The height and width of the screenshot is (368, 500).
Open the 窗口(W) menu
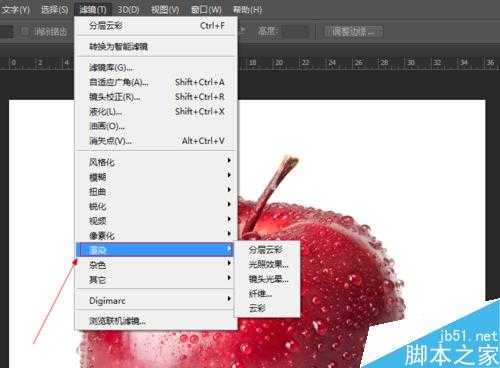pos(206,9)
